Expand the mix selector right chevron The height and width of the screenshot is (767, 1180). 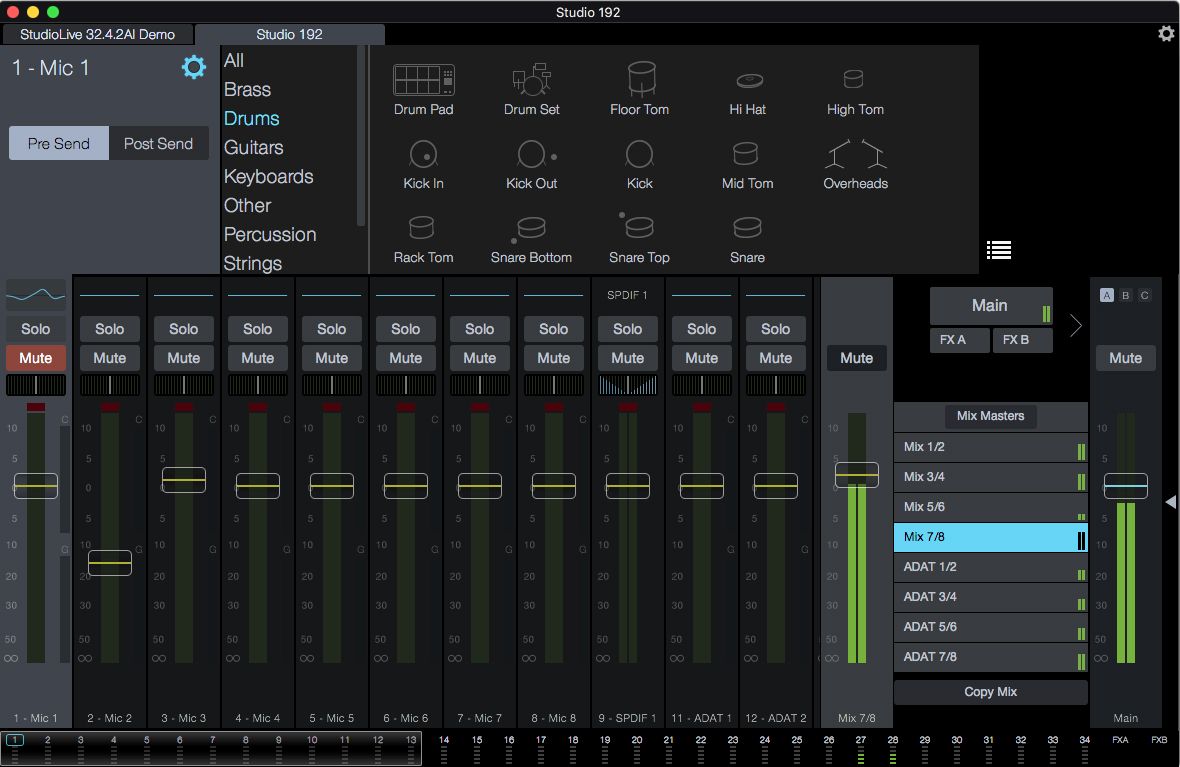pyautogui.click(x=1076, y=325)
